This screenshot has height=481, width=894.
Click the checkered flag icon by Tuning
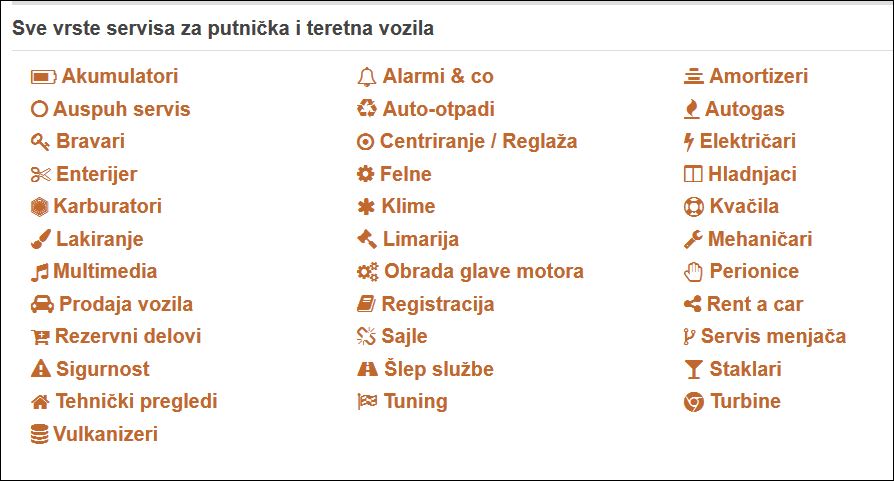point(367,401)
